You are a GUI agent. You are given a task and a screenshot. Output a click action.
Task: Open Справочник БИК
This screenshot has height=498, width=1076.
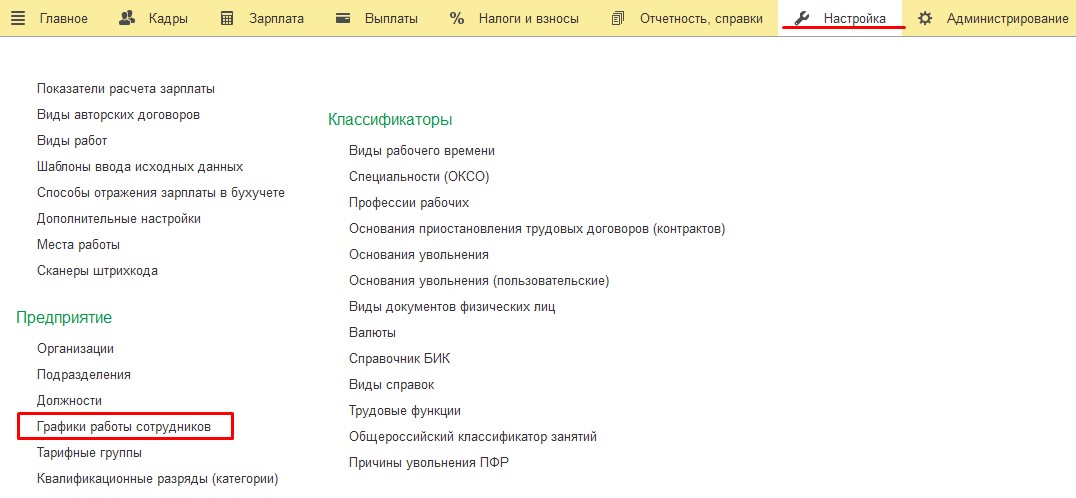coord(399,359)
